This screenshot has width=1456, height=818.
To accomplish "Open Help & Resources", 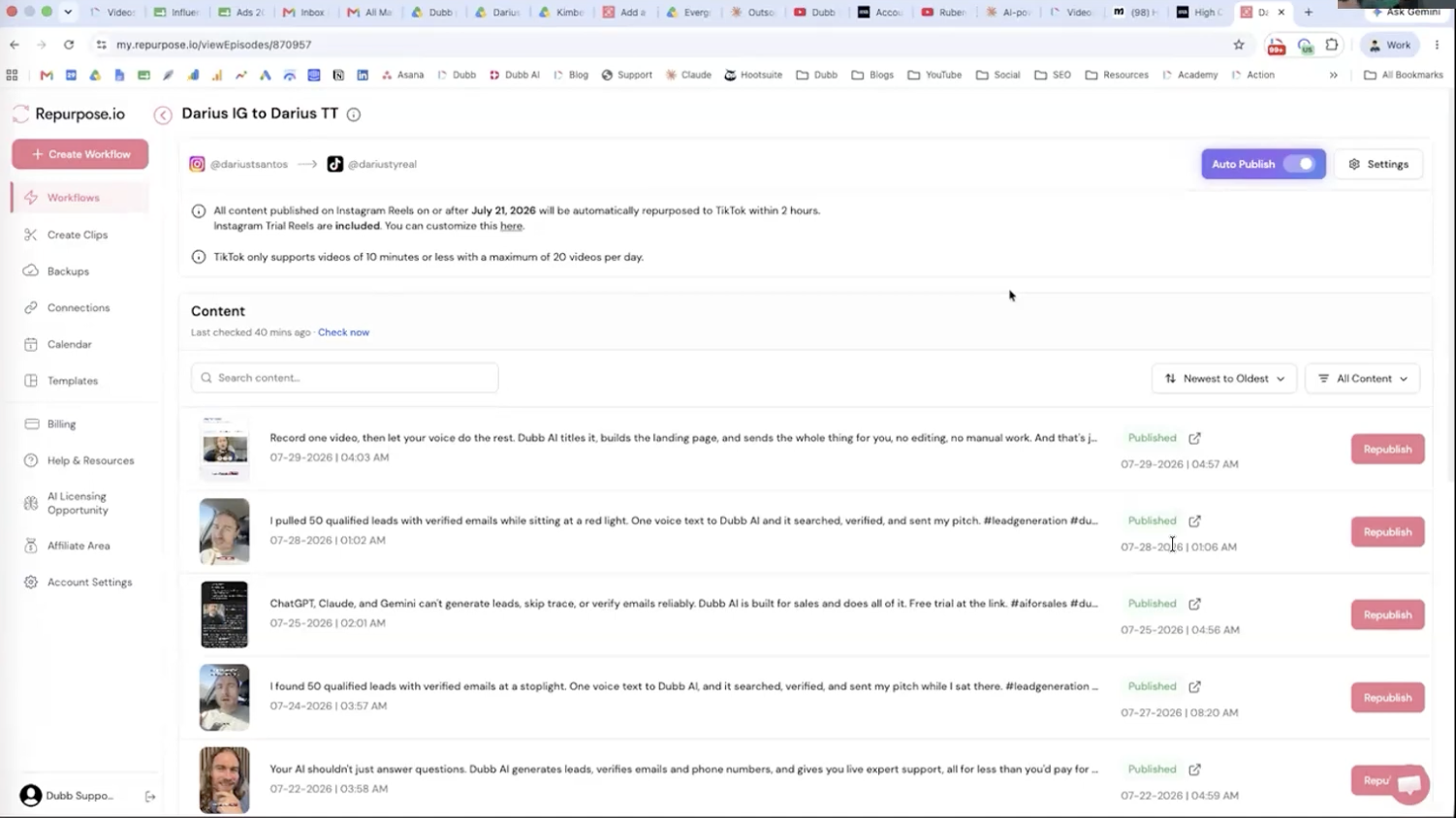I will [x=90, y=460].
